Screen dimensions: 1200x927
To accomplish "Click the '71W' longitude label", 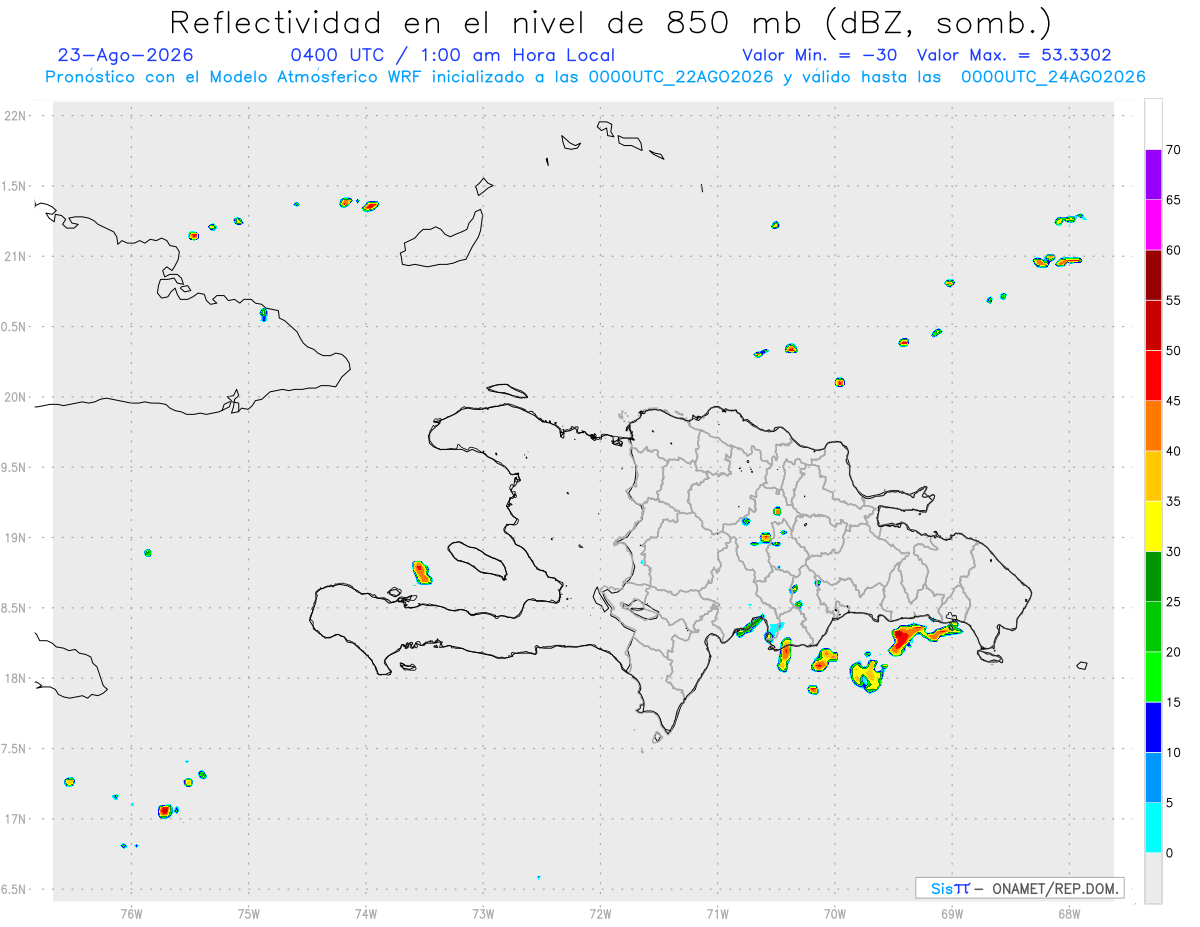I will (x=717, y=913).
